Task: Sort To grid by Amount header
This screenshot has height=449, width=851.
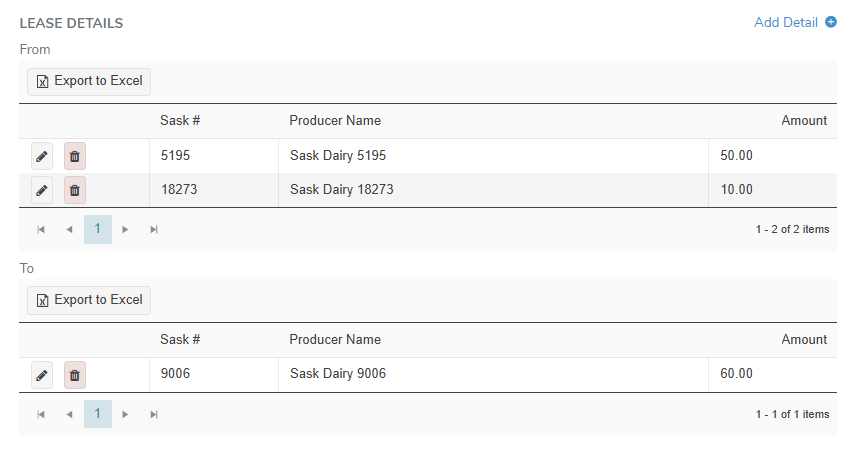Action: pos(803,340)
